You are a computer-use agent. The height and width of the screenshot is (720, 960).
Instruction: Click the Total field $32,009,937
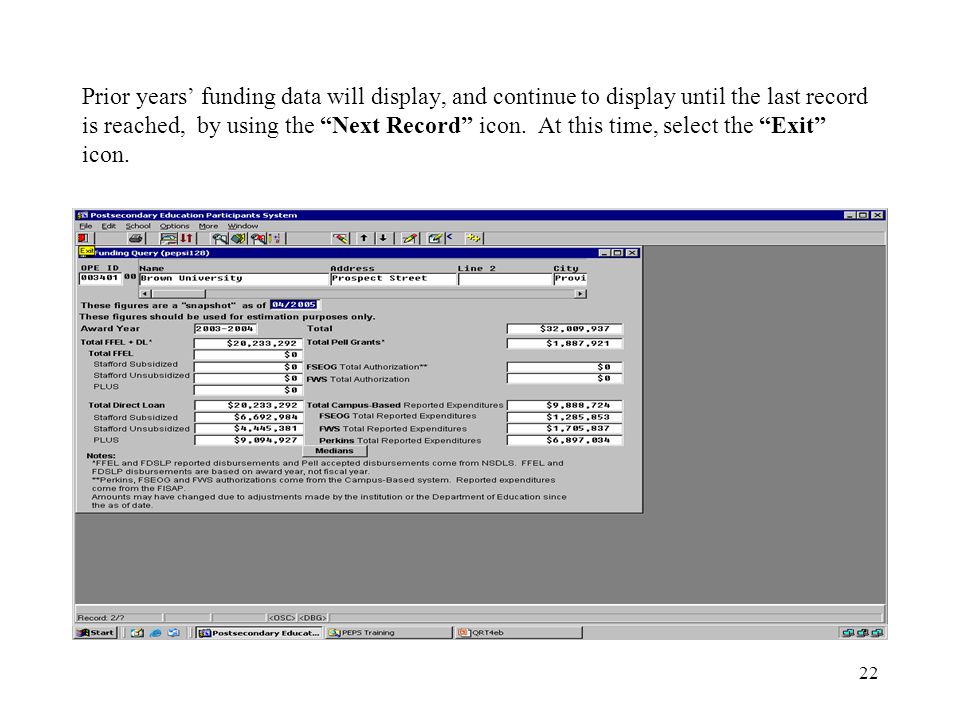(564, 329)
